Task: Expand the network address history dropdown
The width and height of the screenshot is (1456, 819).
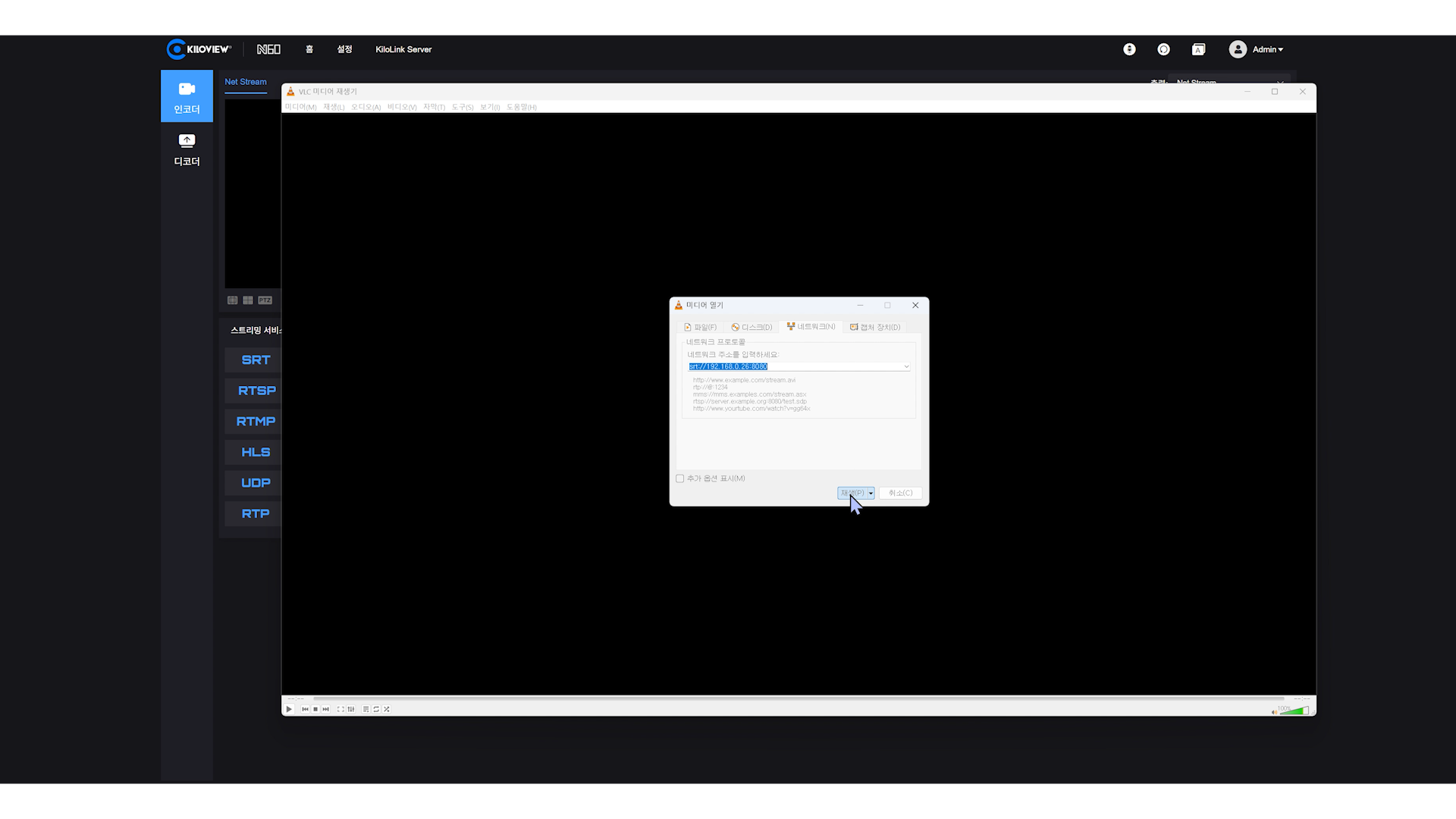Action: pos(906,366)
